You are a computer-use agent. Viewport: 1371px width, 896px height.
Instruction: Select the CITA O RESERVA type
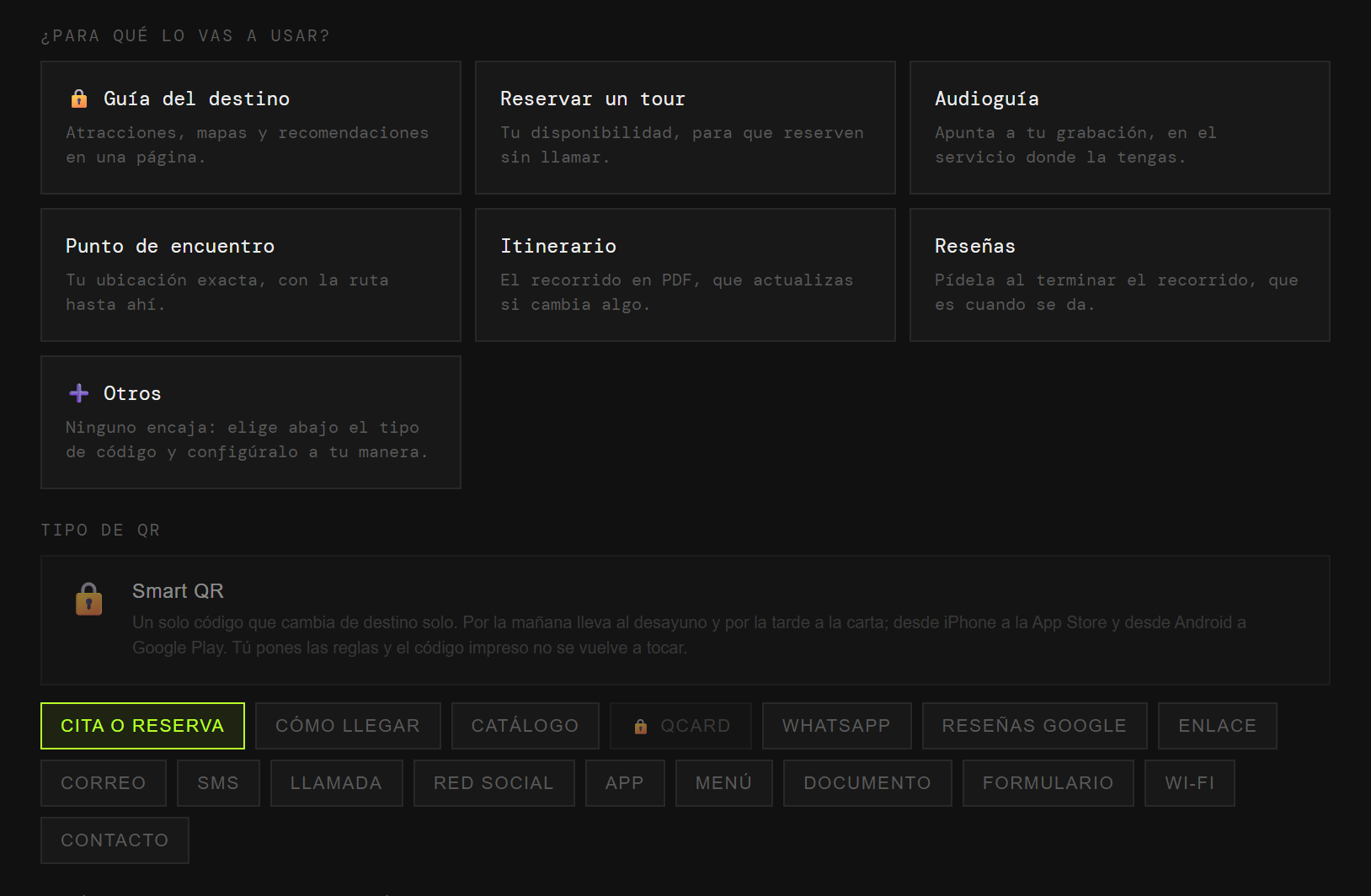point(142,726)
